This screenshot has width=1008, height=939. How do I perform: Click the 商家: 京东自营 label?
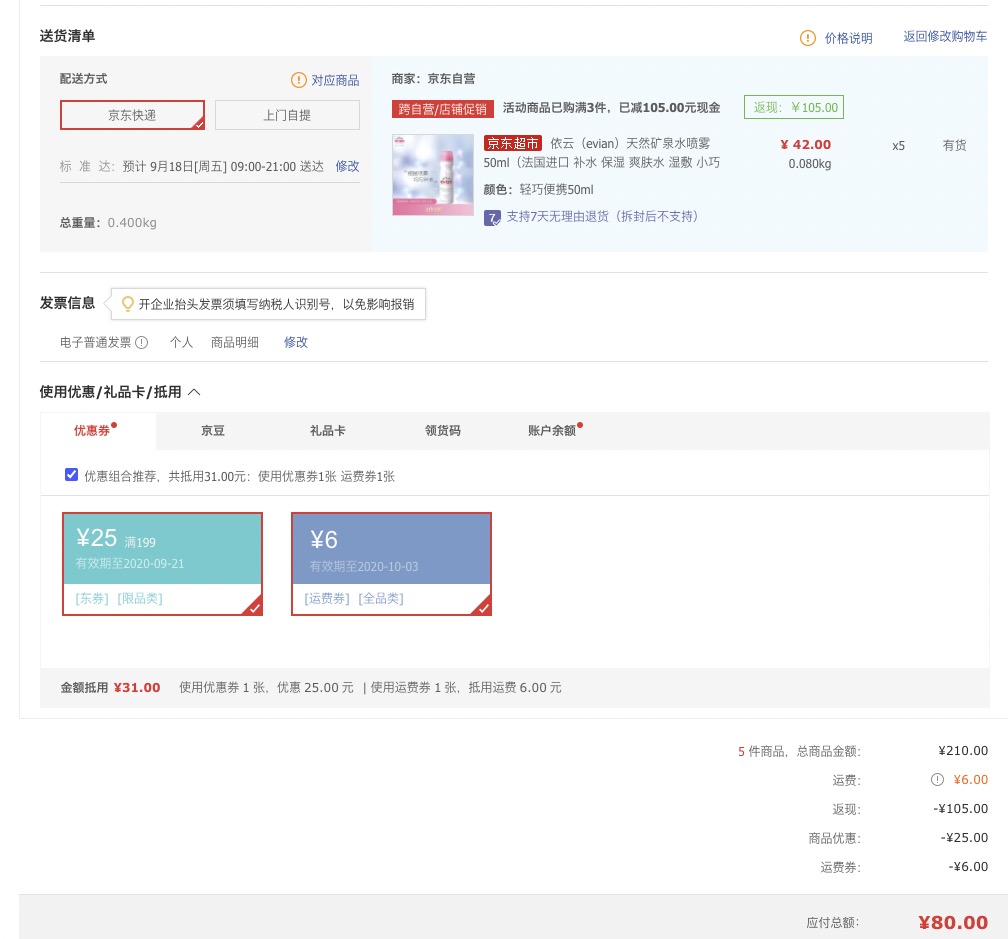pos(433,78)
